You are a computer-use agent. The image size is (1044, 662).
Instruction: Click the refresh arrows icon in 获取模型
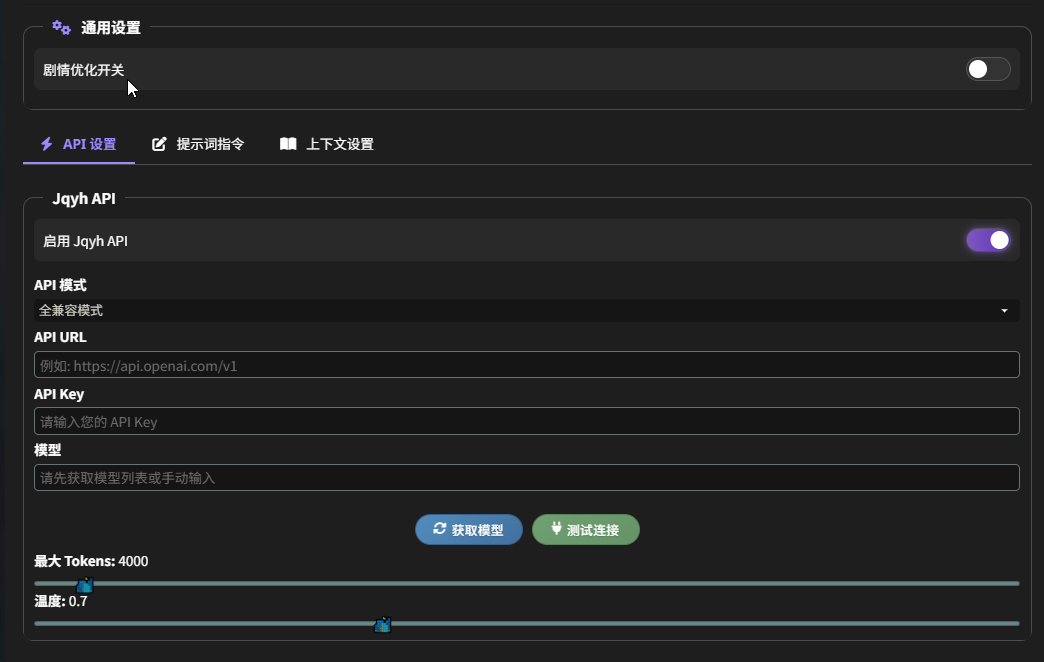pos(439,529)
